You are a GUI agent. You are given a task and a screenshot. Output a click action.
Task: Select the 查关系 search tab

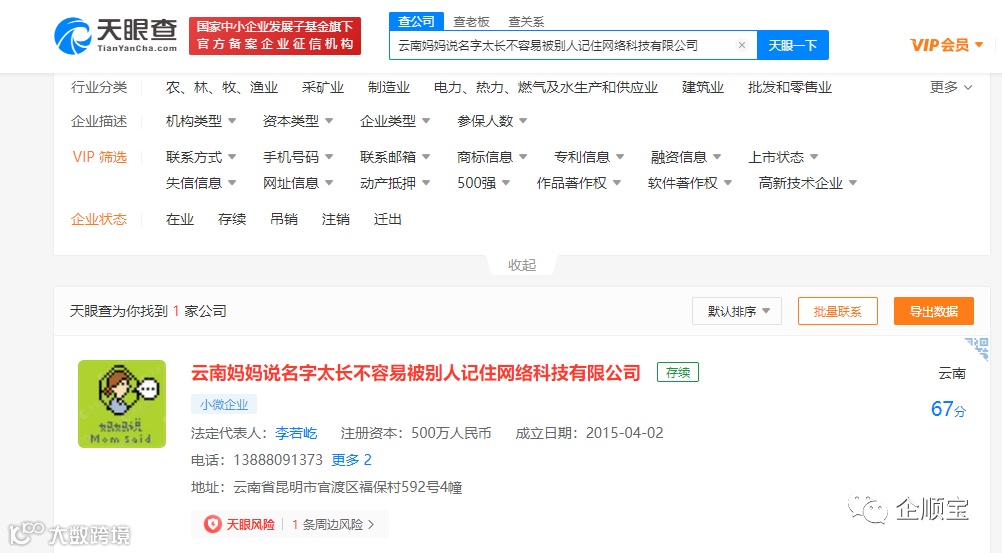coord(526,22)
